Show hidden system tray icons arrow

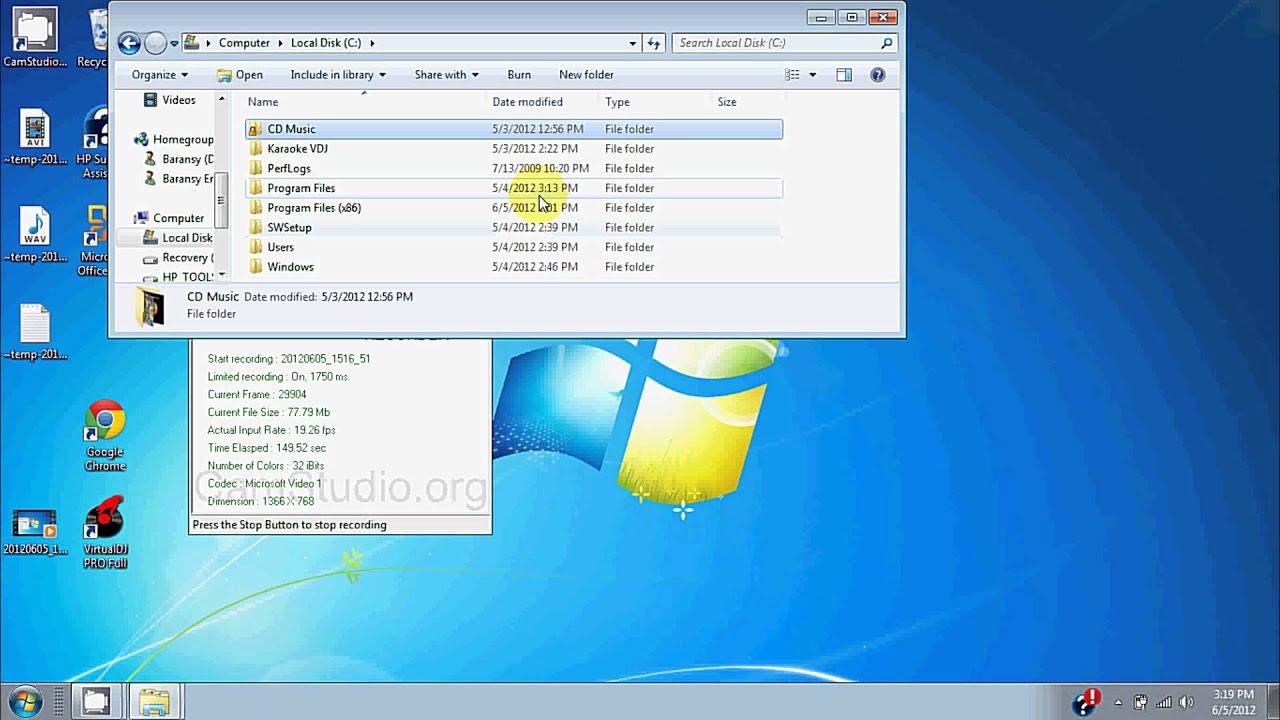(x=1118, y=702)
